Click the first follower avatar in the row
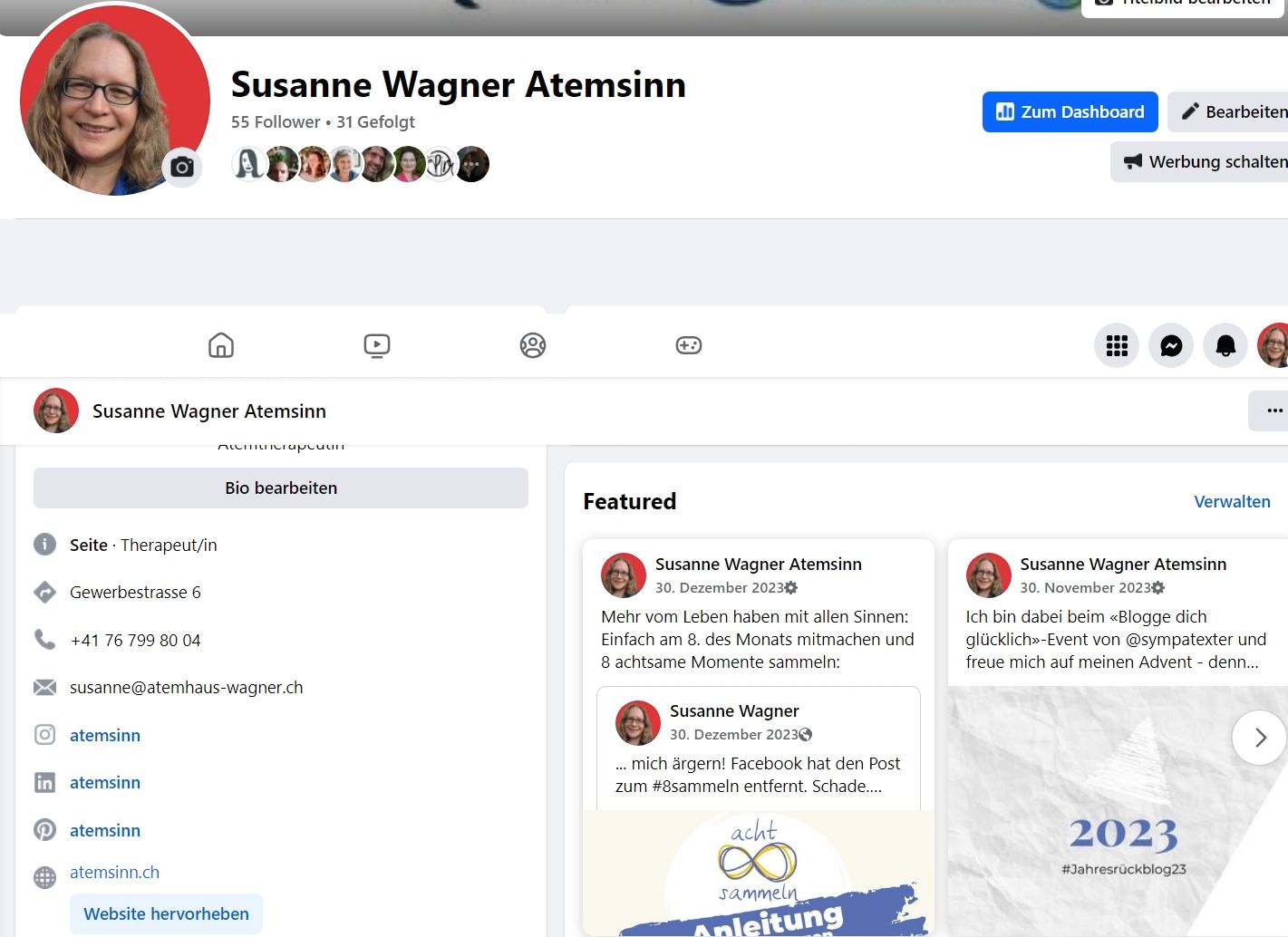The width and height of the screenshot is (1288, 937). [x=249, y=164]
